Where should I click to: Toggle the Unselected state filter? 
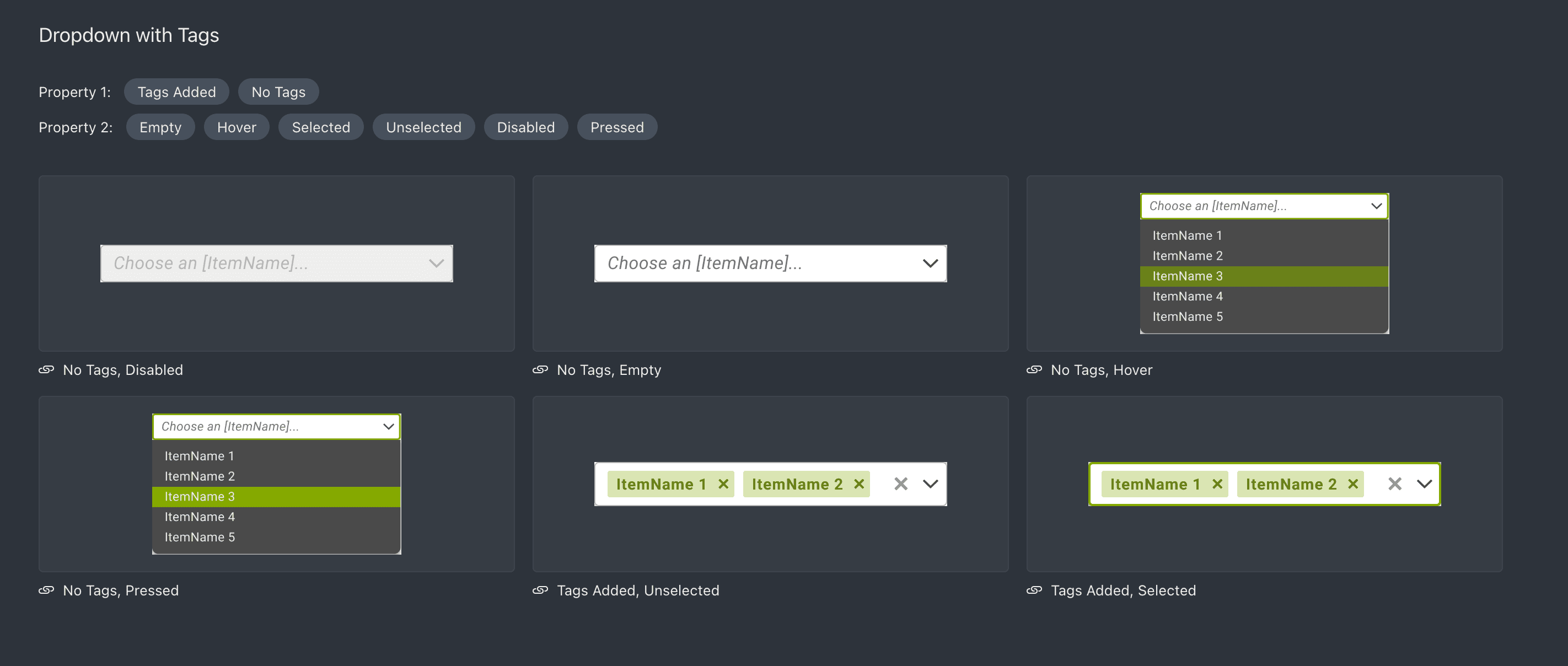tap(423, 127)
